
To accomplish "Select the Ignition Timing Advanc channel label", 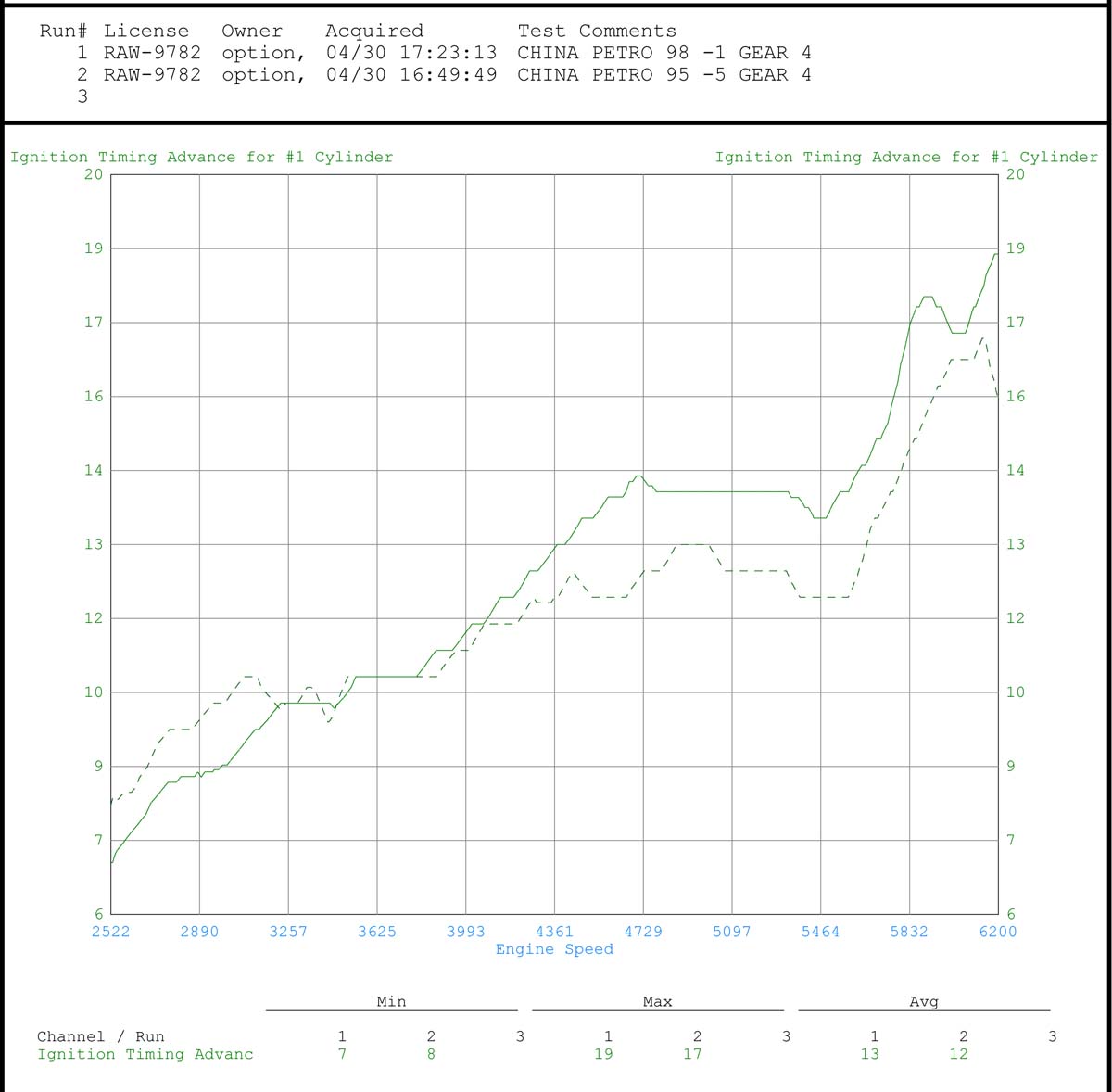I will [145, 1054].
